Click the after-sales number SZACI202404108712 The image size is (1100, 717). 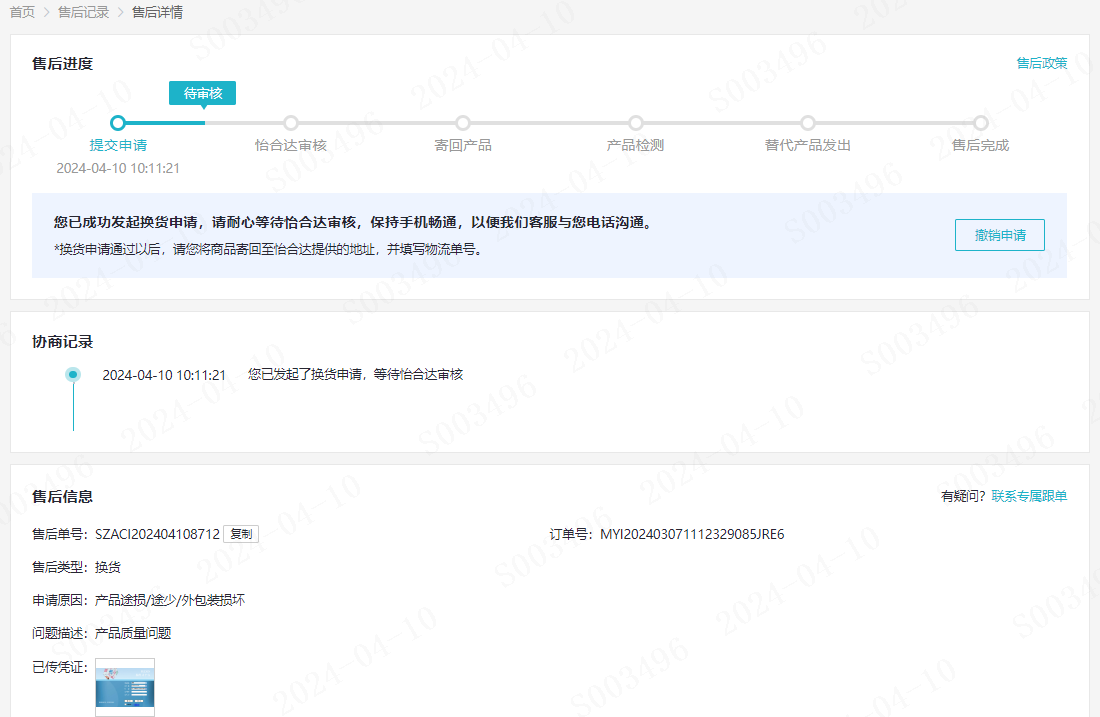point(157,534)
